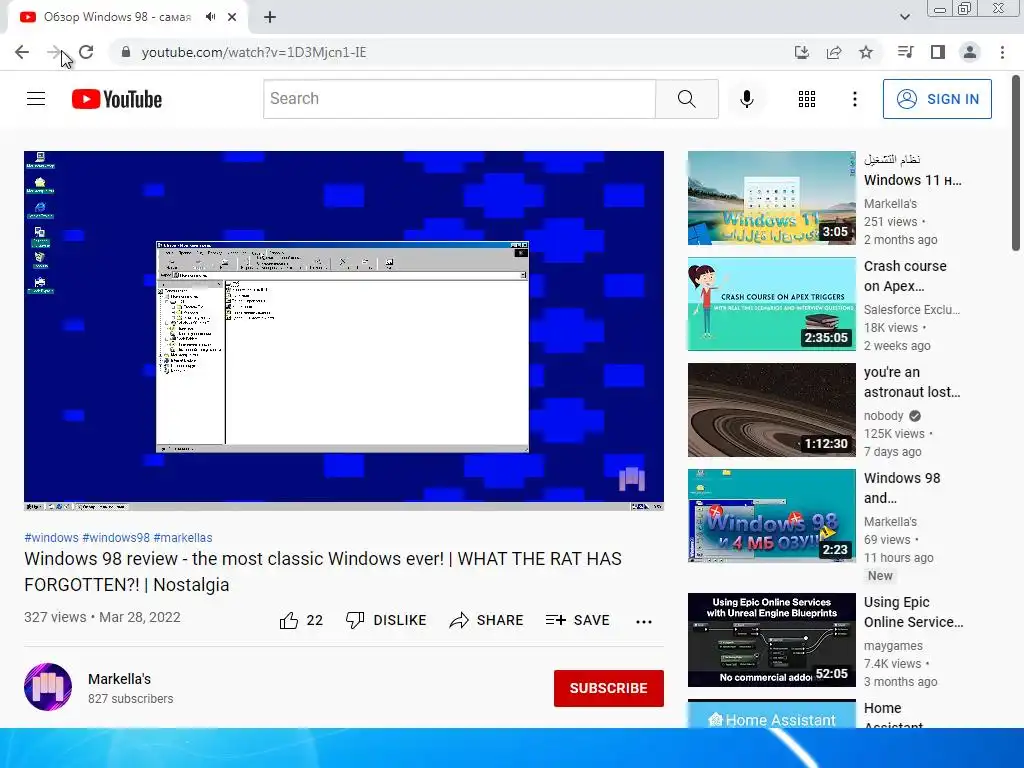Share this page from address bar

coord(834,52)
